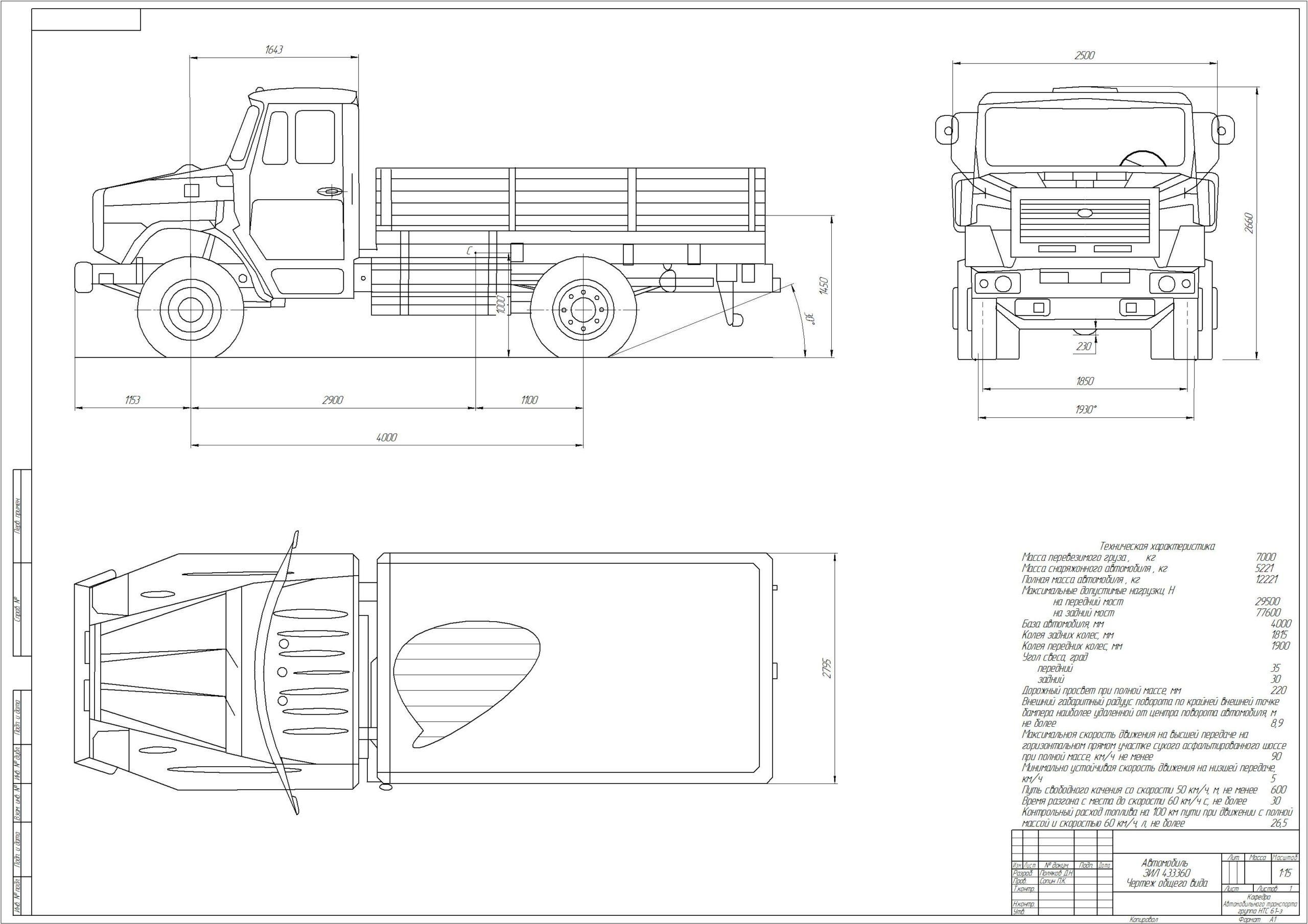The height and width of the screenshot is (924, 1308).
Task: Click 'Чертеж общего вида' in the title block
Action: [1166, 884]
